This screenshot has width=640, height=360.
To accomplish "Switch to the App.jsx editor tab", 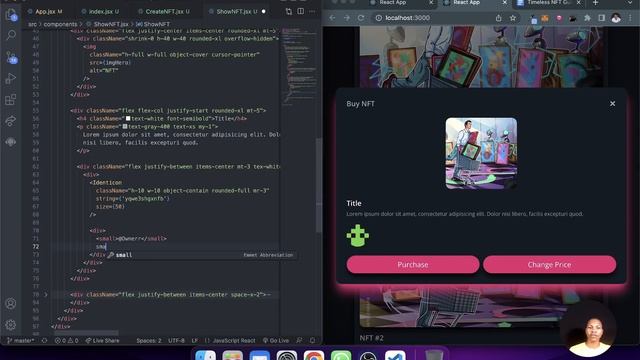I will (45, 11).
